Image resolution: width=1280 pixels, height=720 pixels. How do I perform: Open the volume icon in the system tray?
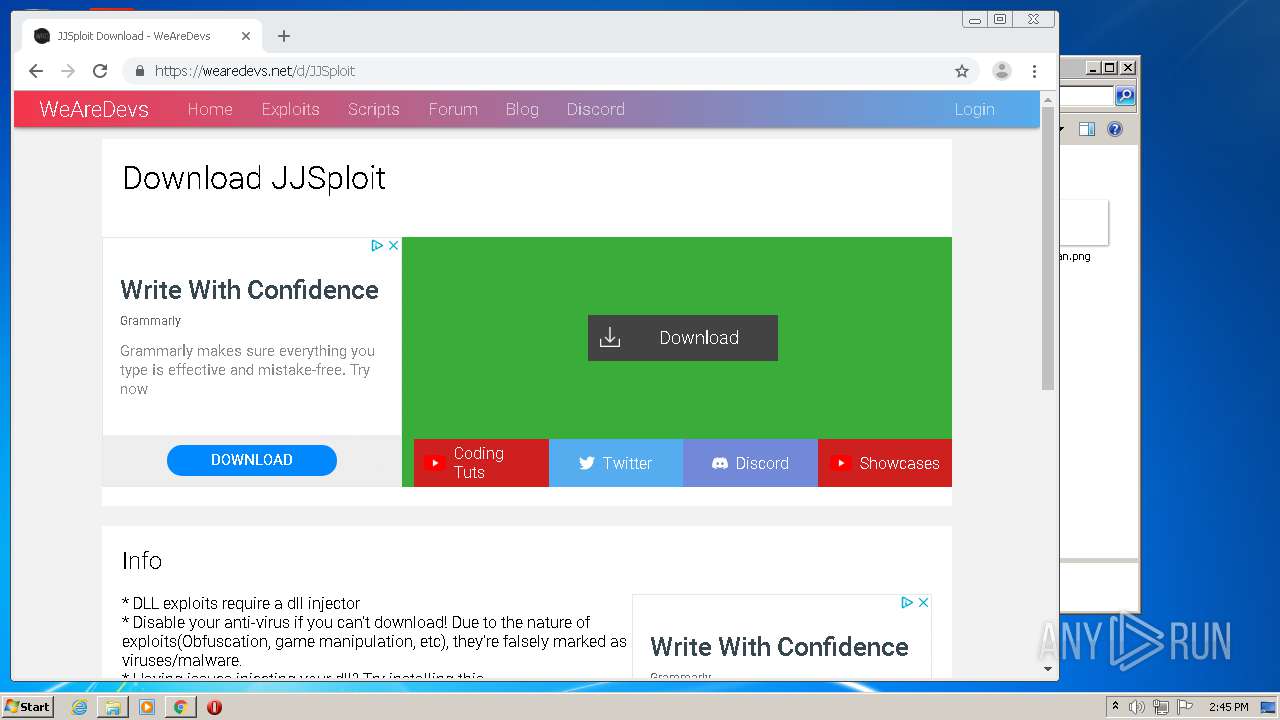(x=1137, y=707)
